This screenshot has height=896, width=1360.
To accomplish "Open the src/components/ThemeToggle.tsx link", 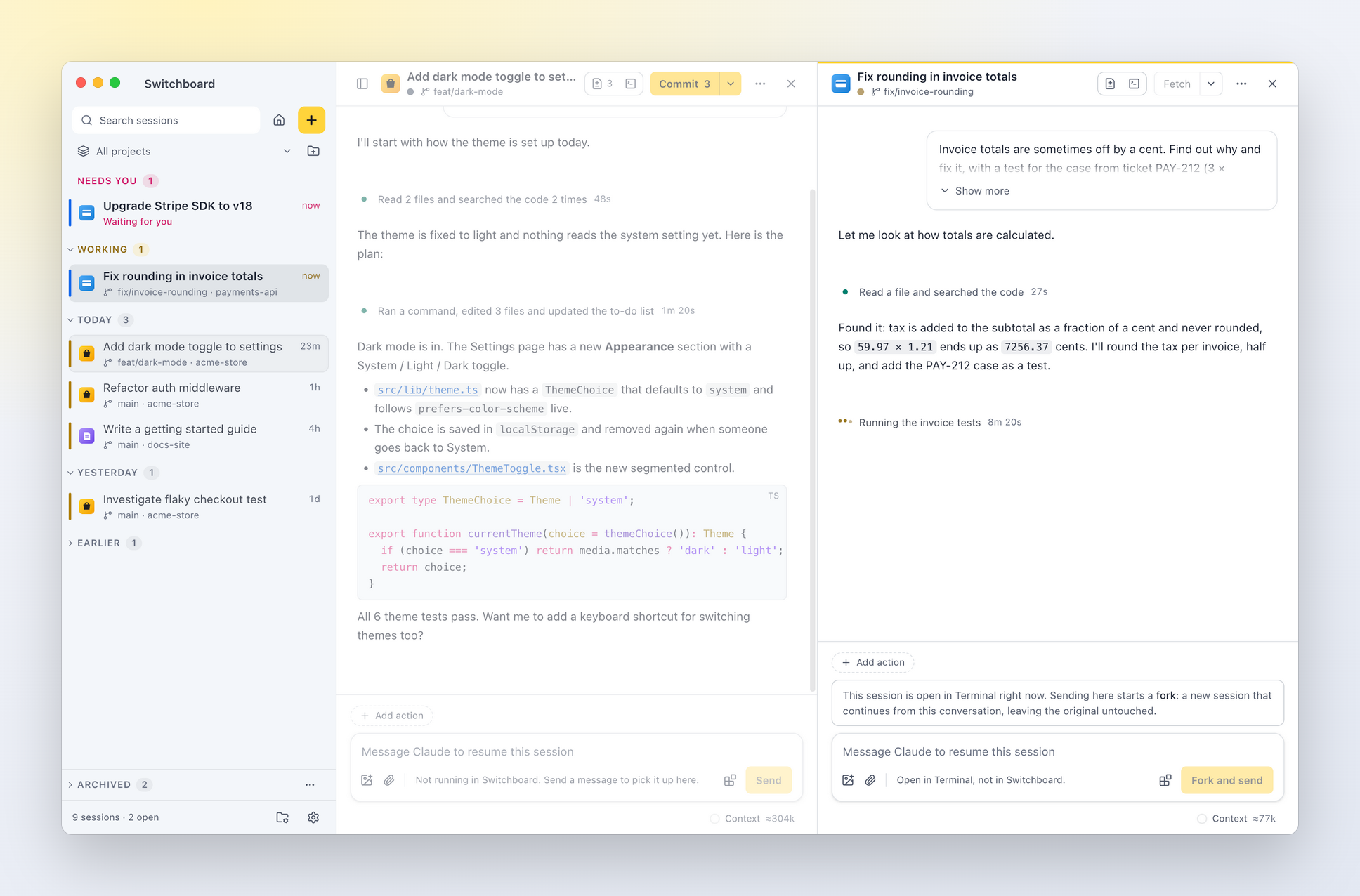I will coord(471,468).
